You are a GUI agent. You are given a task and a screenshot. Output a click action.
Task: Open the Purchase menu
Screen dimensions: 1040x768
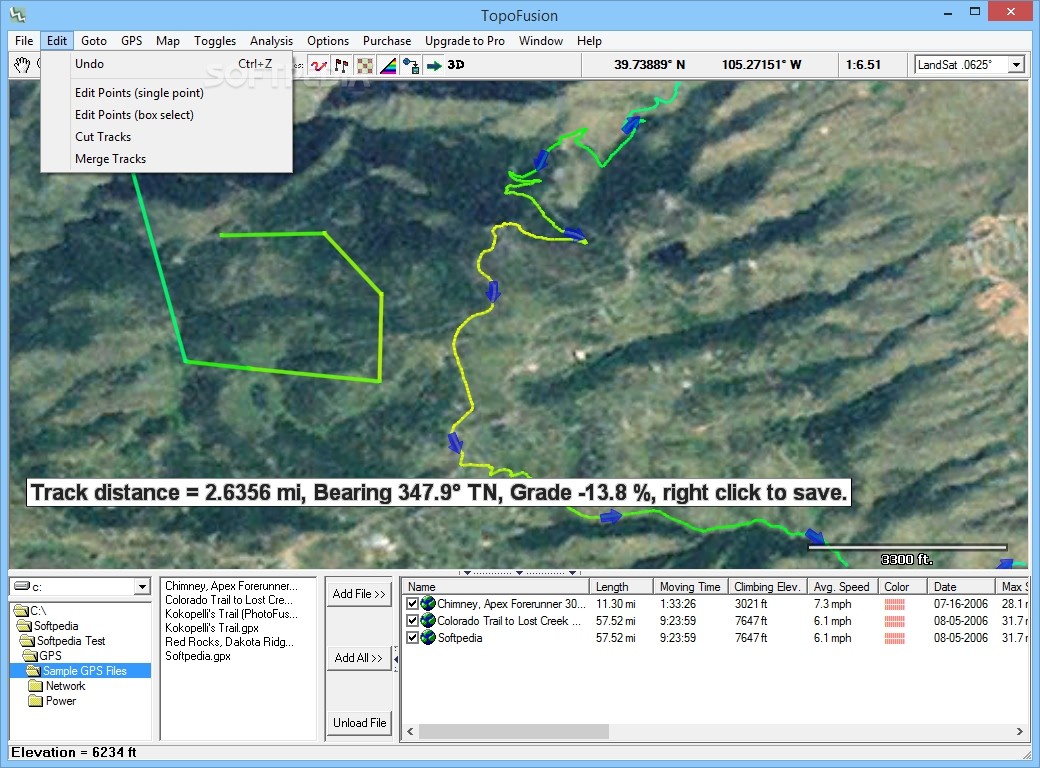coord(387,40)
